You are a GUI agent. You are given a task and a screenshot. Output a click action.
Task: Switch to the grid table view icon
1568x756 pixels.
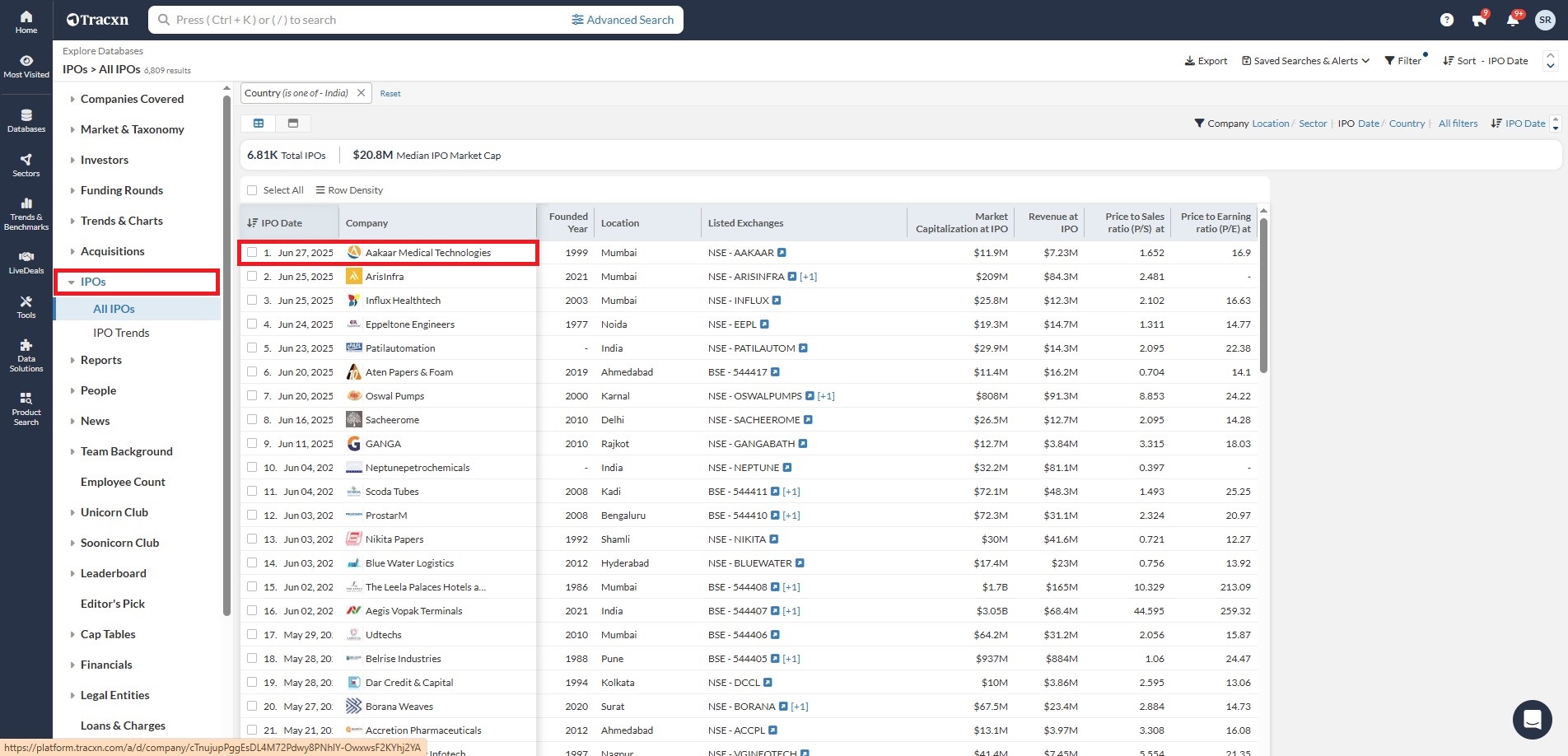[259, 124]
